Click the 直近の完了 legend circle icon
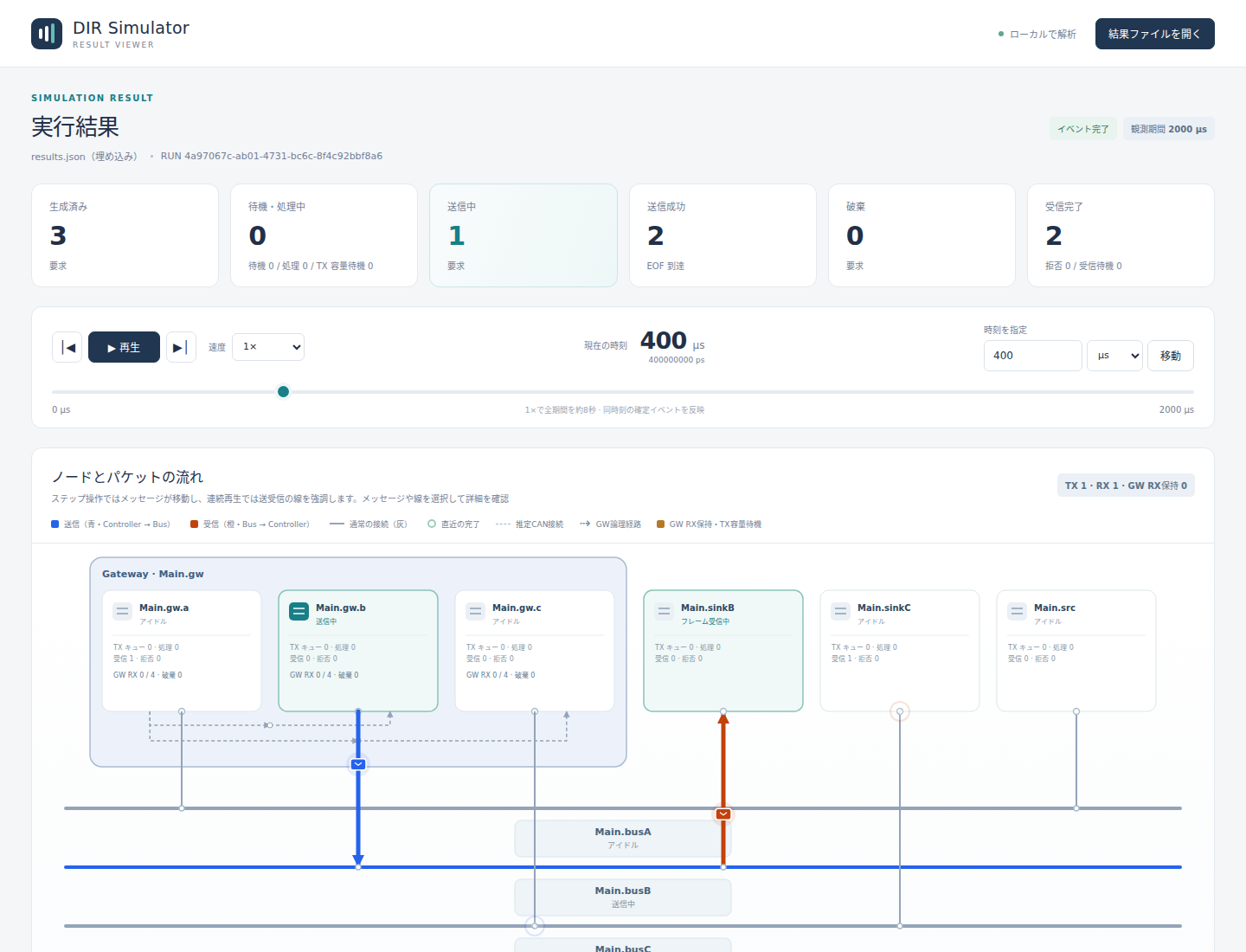 432,524
